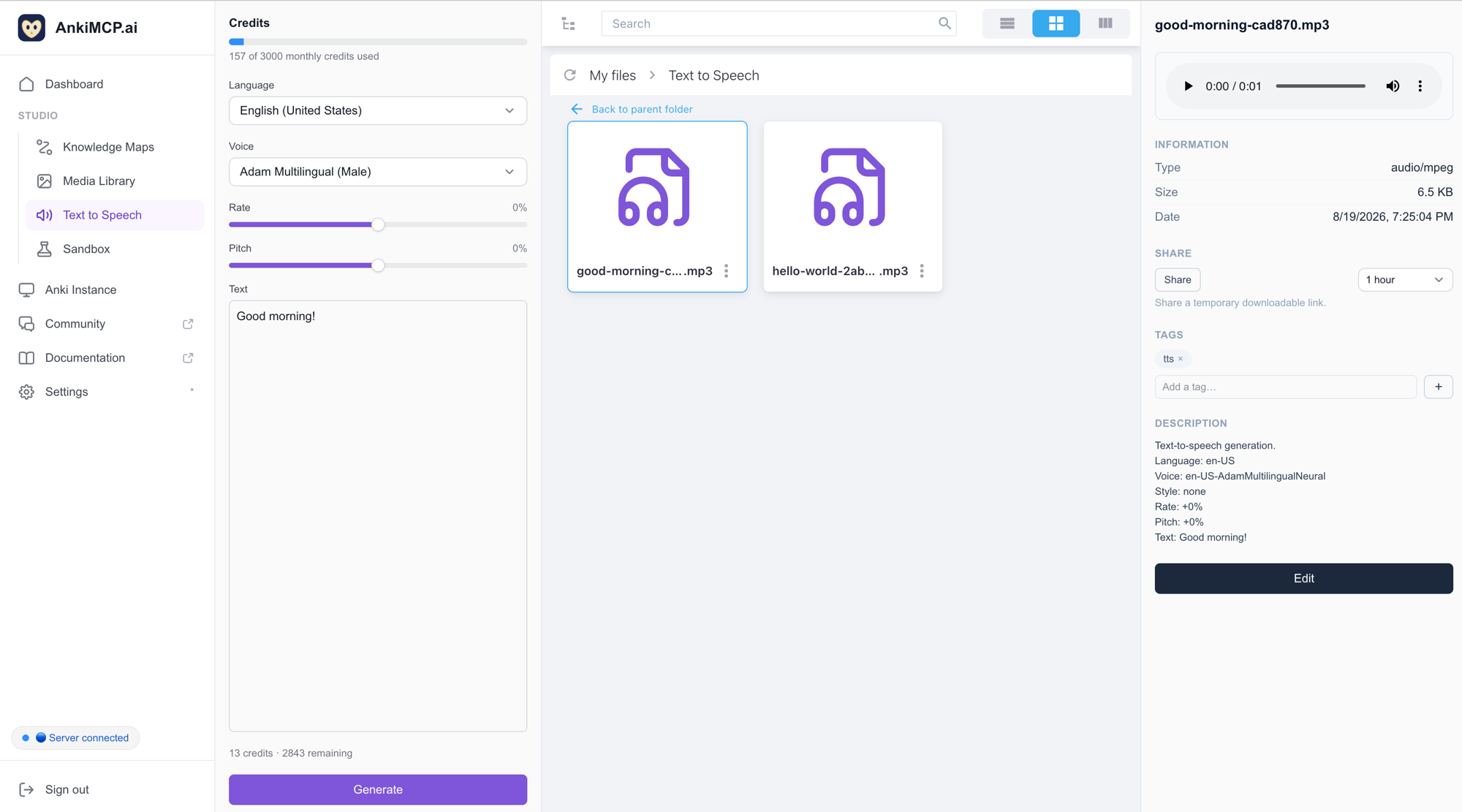1462x812 pixels.
Task: Adjust the Rate slider handle
Action: click(x=378, y=225)
